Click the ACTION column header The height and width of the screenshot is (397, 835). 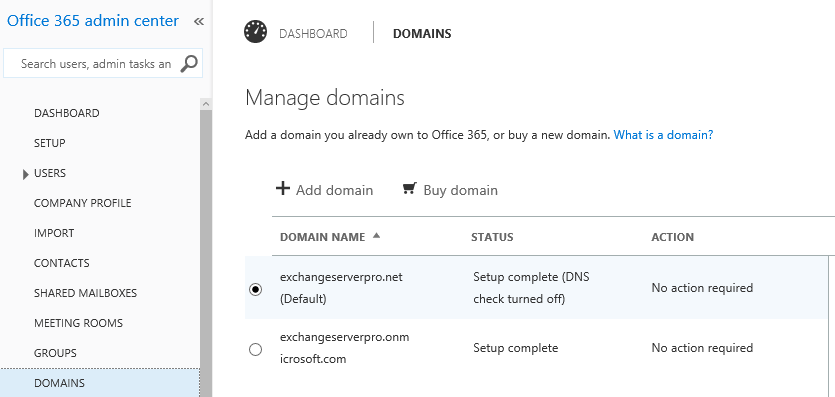(x=673, y=237)
